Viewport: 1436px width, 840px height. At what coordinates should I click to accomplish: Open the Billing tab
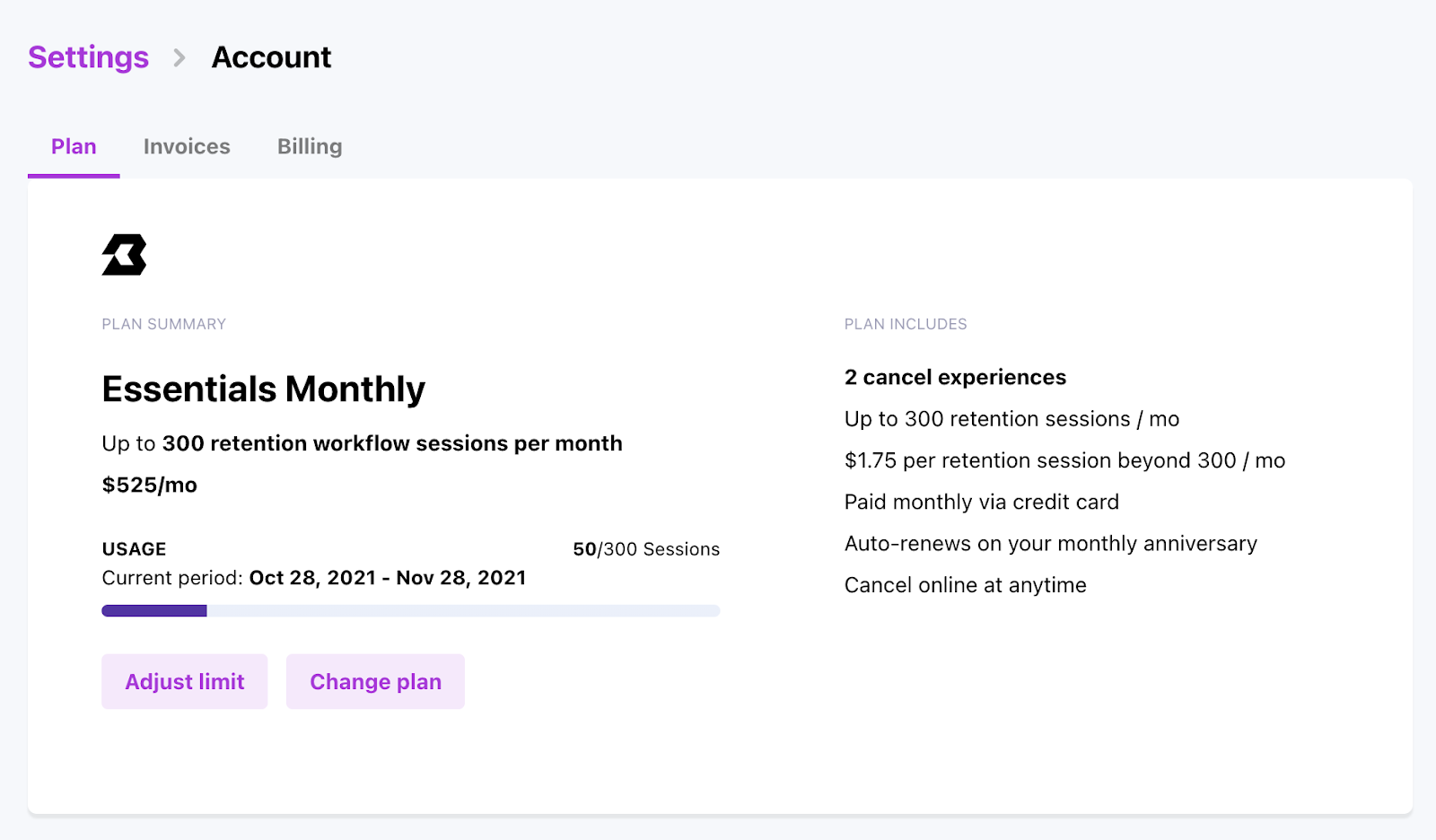[x=310, y=146]
